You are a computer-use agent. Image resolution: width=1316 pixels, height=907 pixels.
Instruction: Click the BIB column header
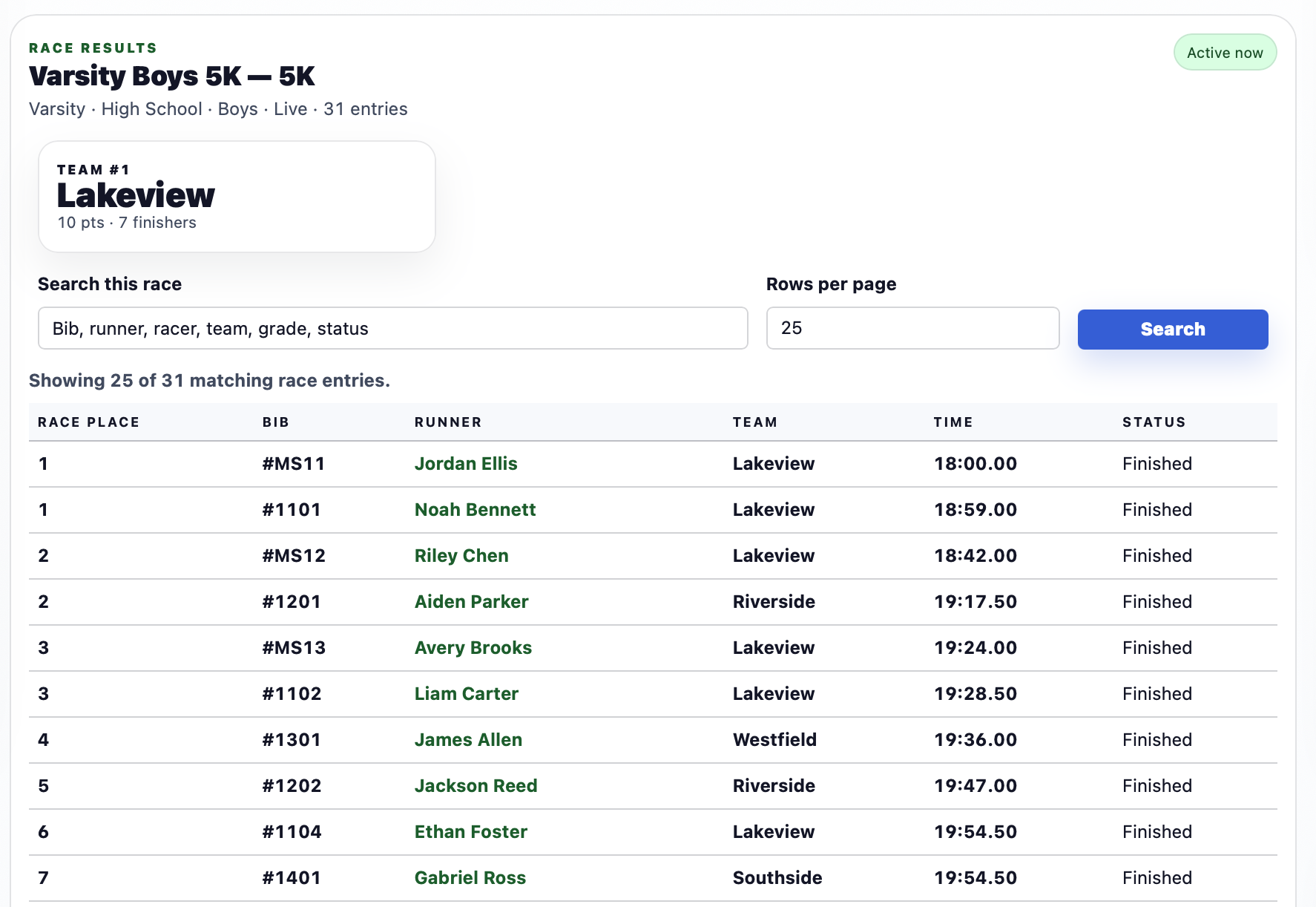(275, 422)
